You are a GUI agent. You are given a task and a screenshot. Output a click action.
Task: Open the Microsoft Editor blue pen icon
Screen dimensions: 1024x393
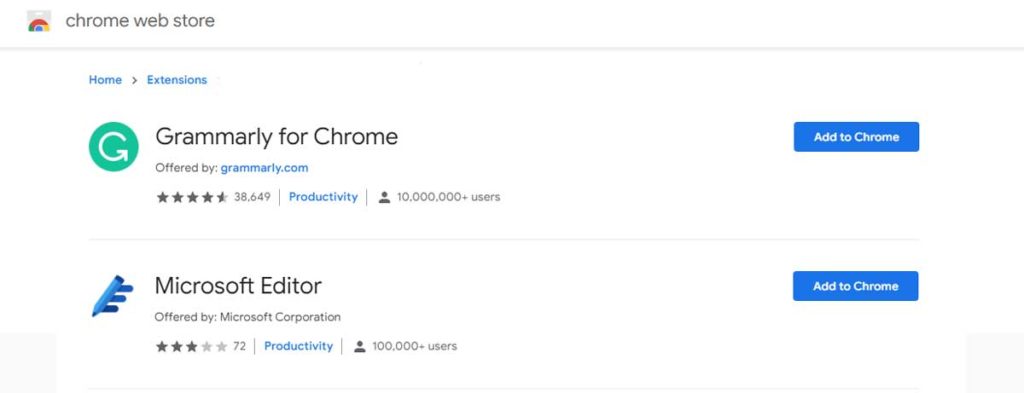click(112, 296)
